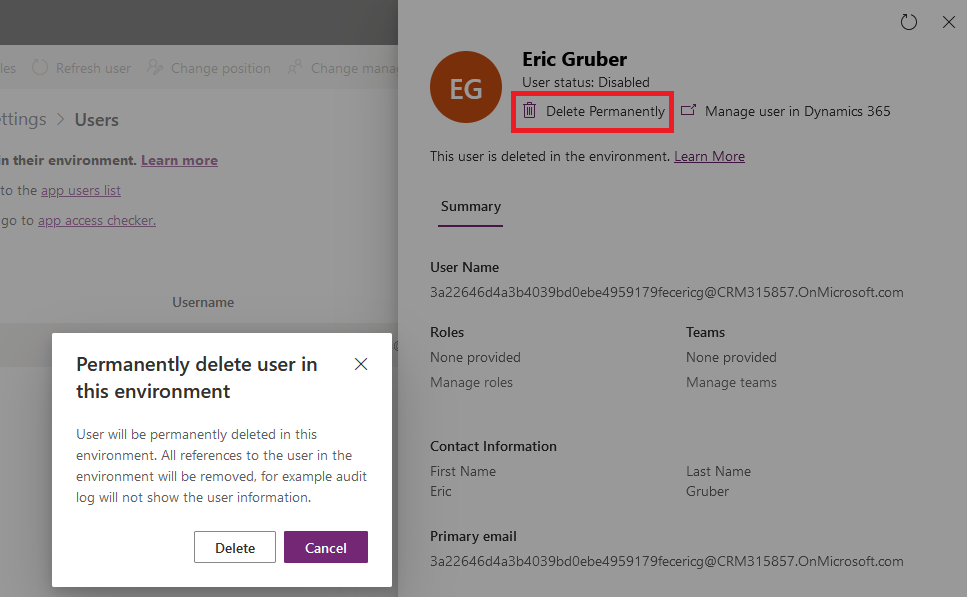Open Manage user in Dynamics 365
967x597 pixels.
[x=786, y=111]
